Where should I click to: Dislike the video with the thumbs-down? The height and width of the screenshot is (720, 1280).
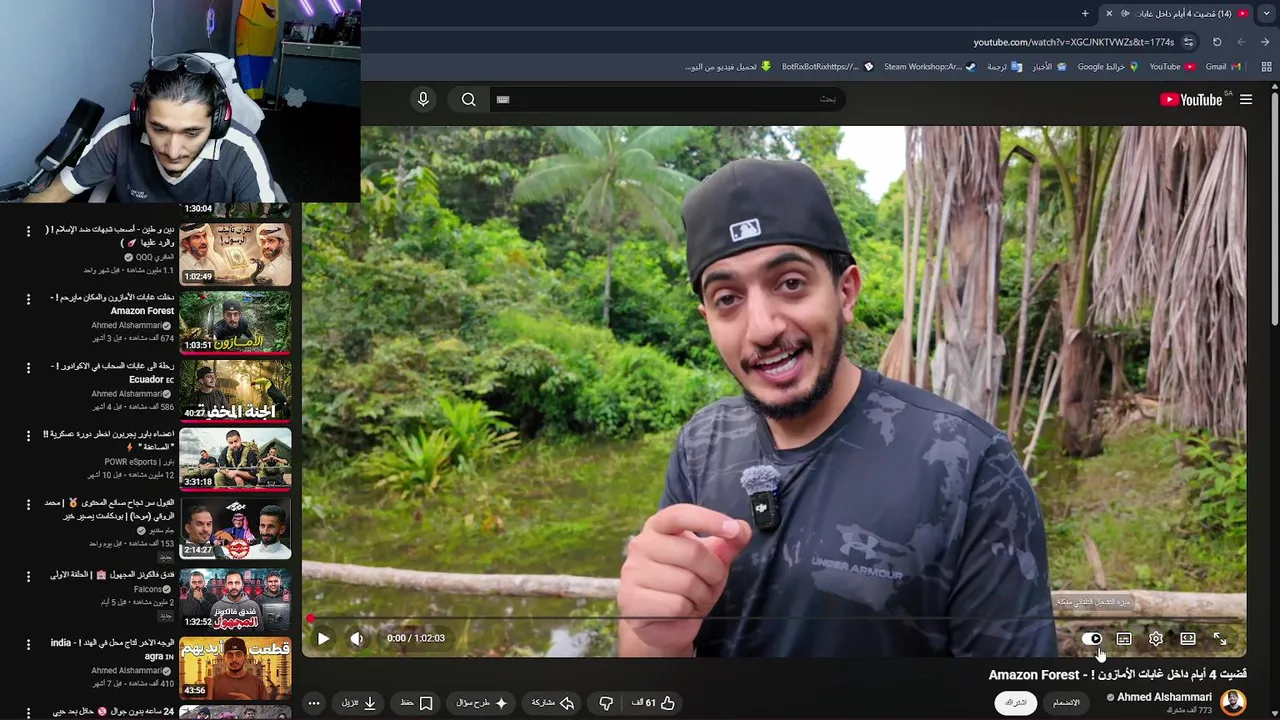click(x=606, y=703)
